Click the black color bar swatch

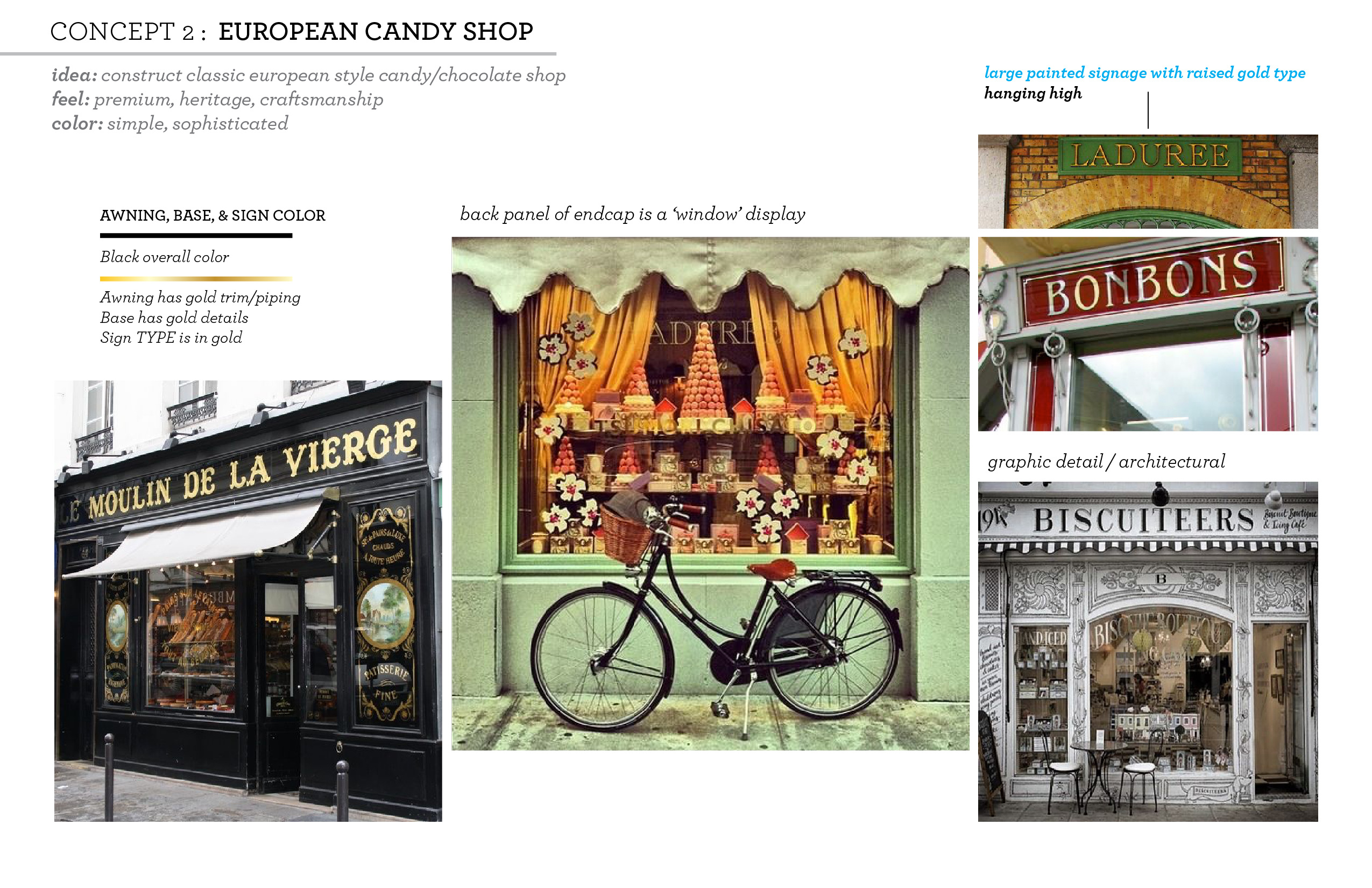tap(196, 235)
